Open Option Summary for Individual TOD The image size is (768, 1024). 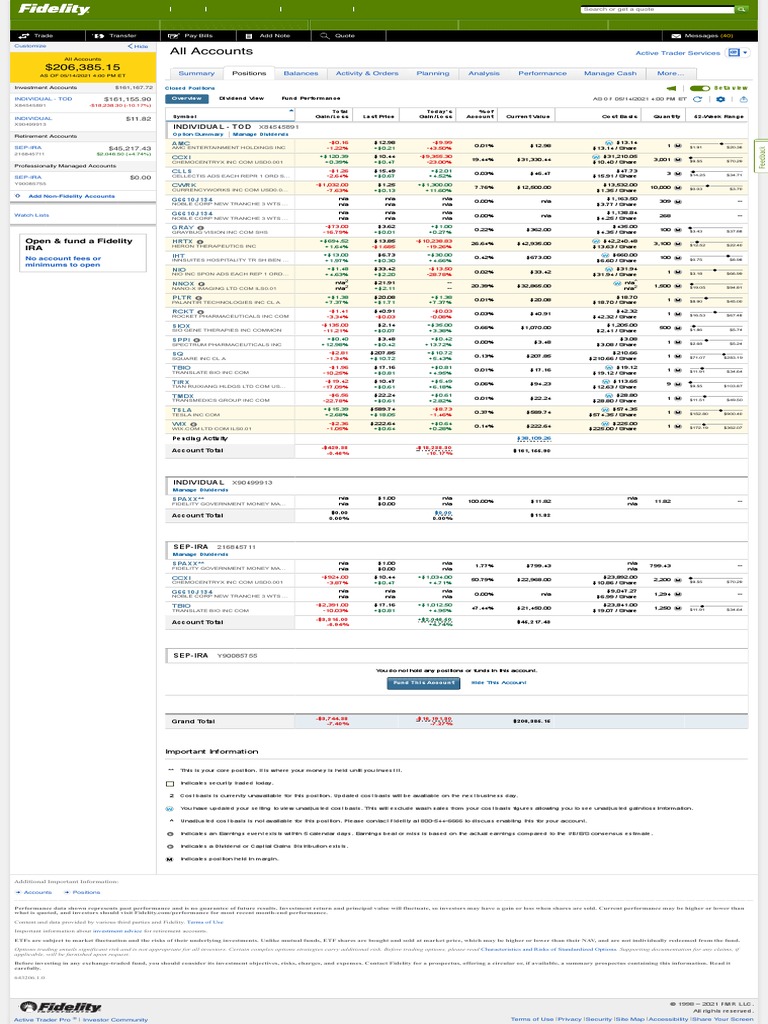[198, 134]
